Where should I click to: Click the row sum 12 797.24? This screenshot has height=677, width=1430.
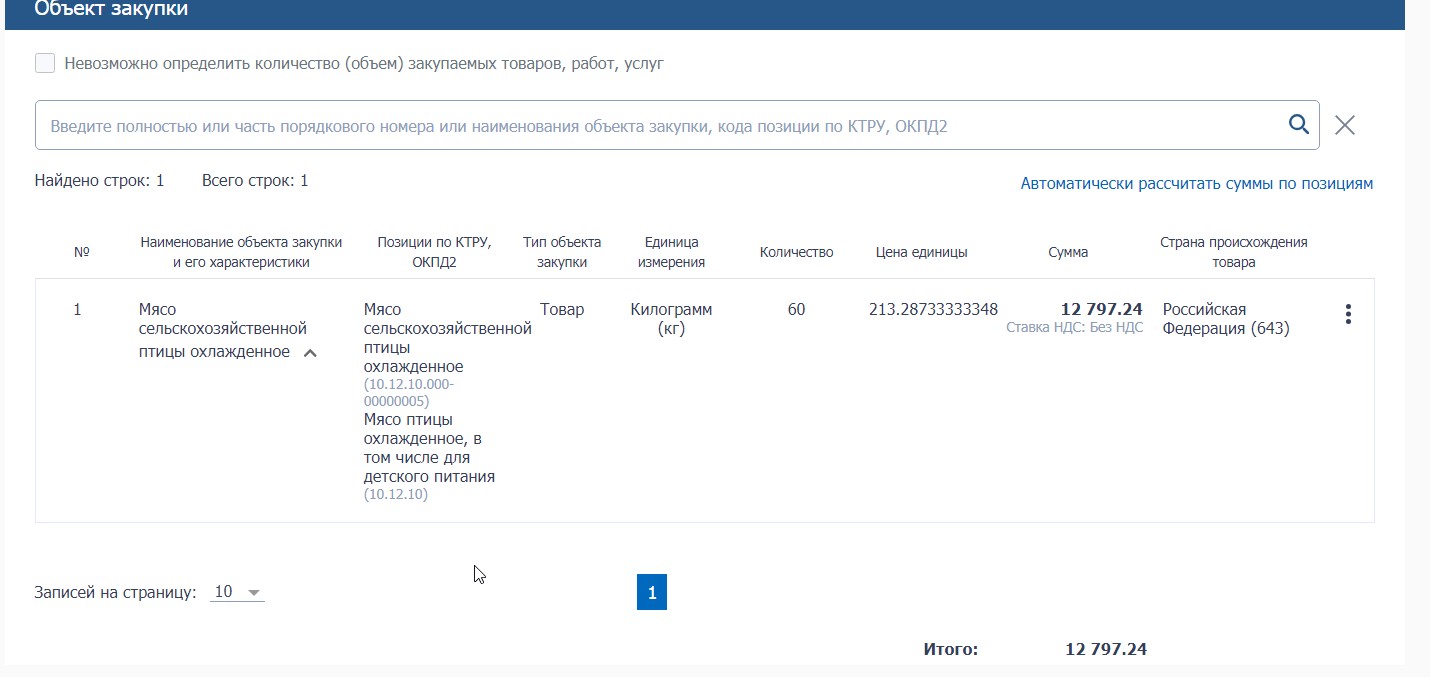pos(1101,310)
